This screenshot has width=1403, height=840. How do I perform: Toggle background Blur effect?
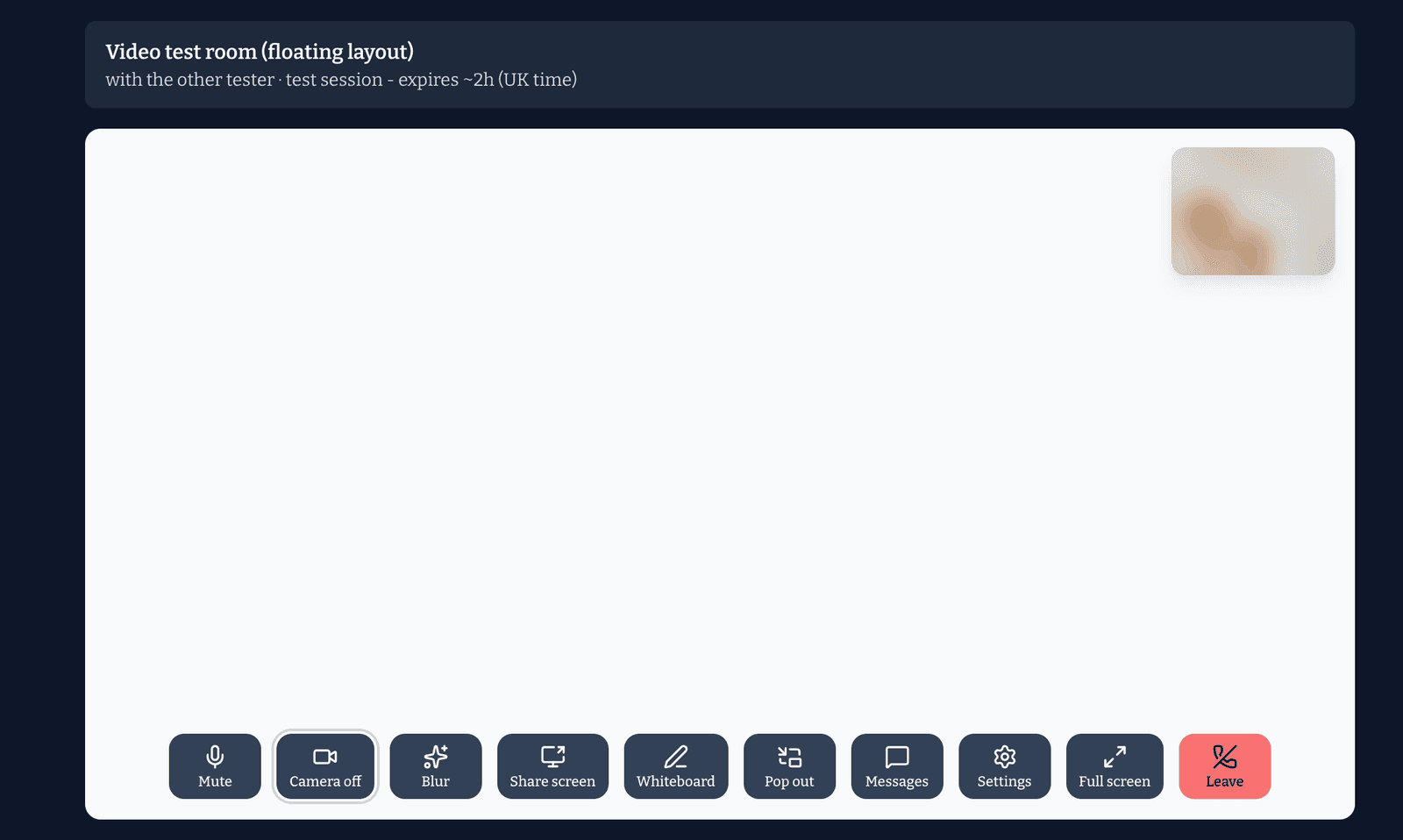point(436,766)
